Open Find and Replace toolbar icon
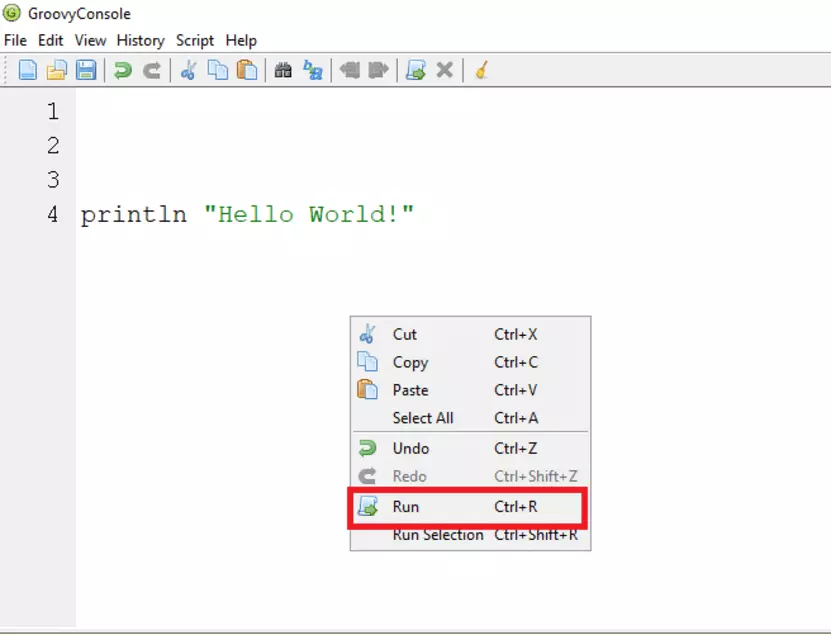 pyautogui.click(x=312, y=69)
